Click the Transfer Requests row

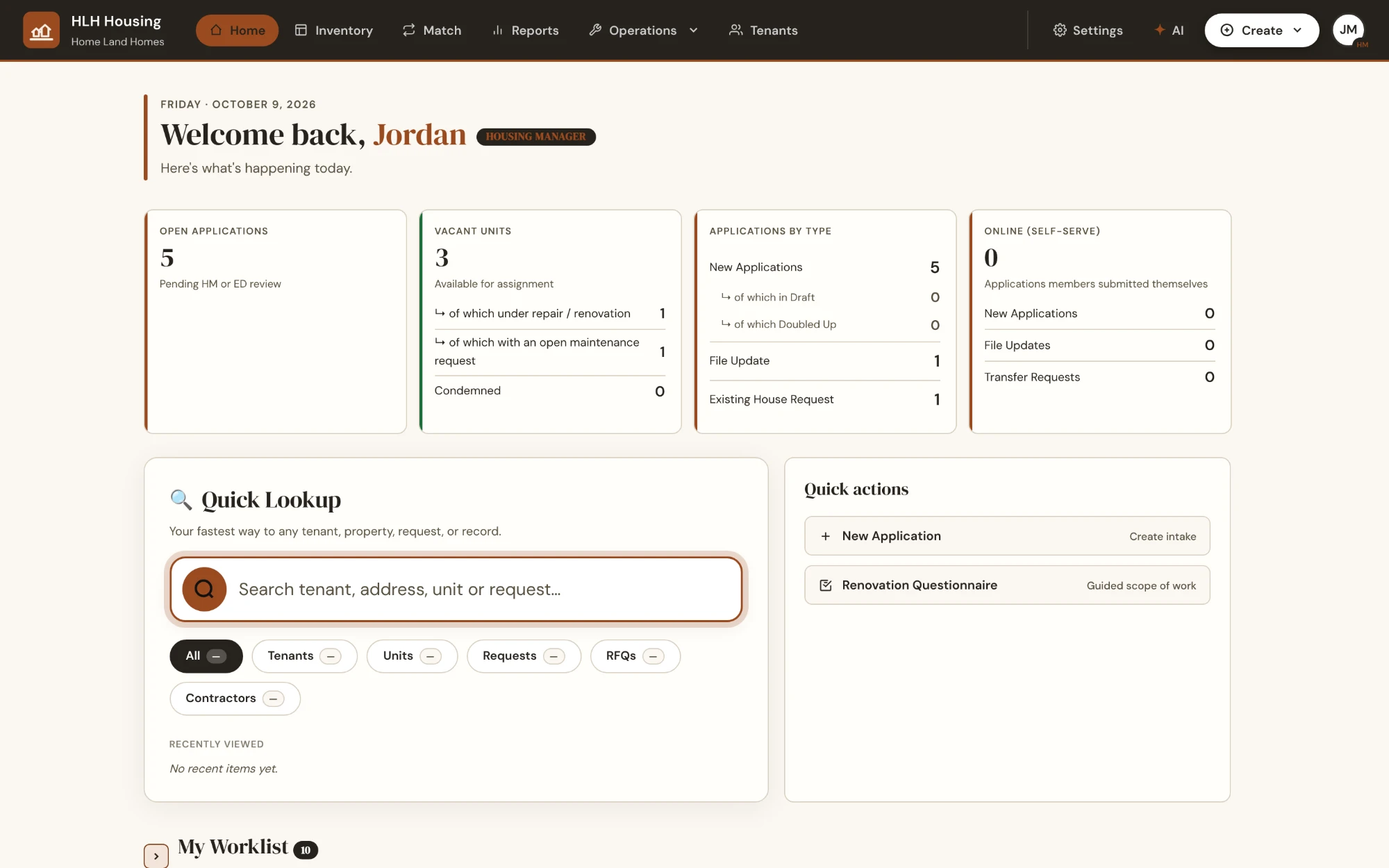(1099, 377)
